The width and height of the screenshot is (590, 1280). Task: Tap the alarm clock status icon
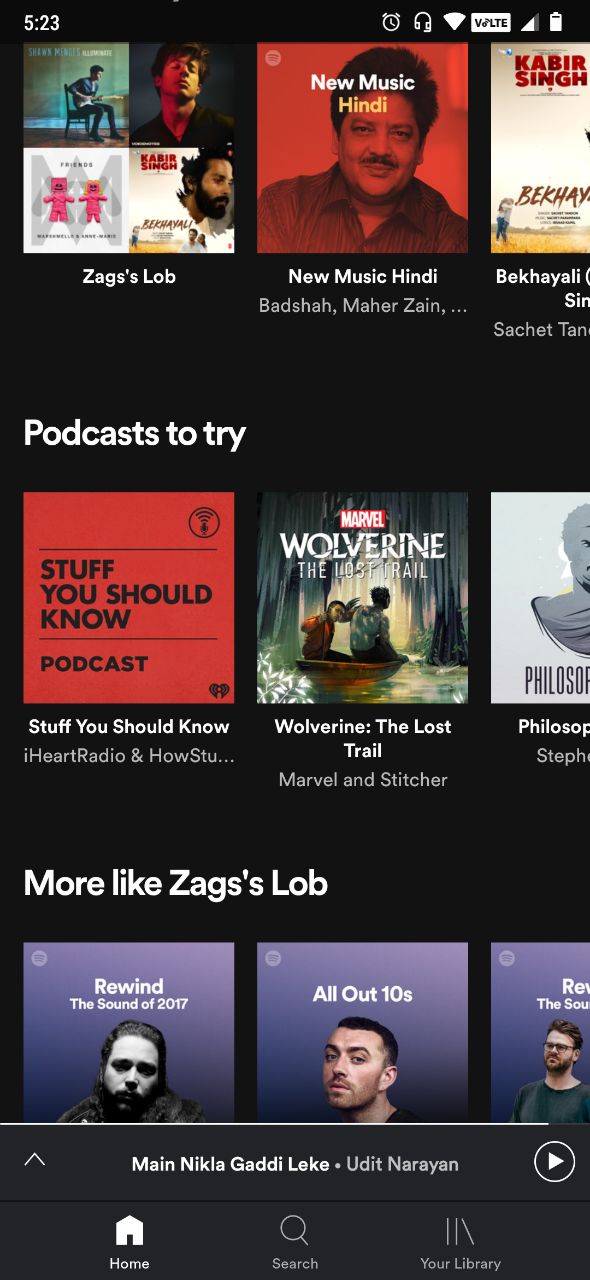click(x=391, y=21)
